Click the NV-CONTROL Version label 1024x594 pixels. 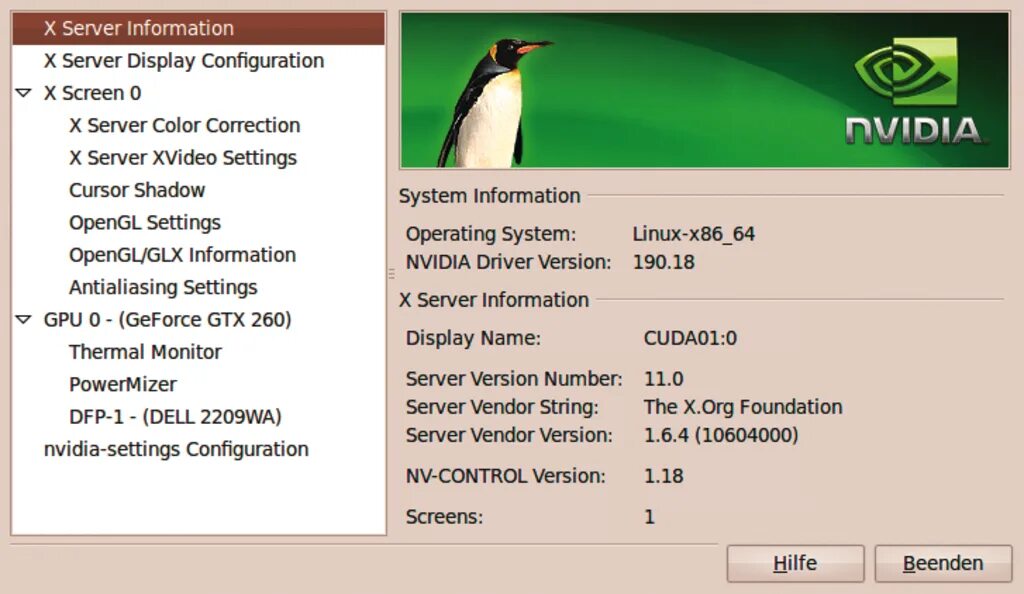[x=505, y=476]
